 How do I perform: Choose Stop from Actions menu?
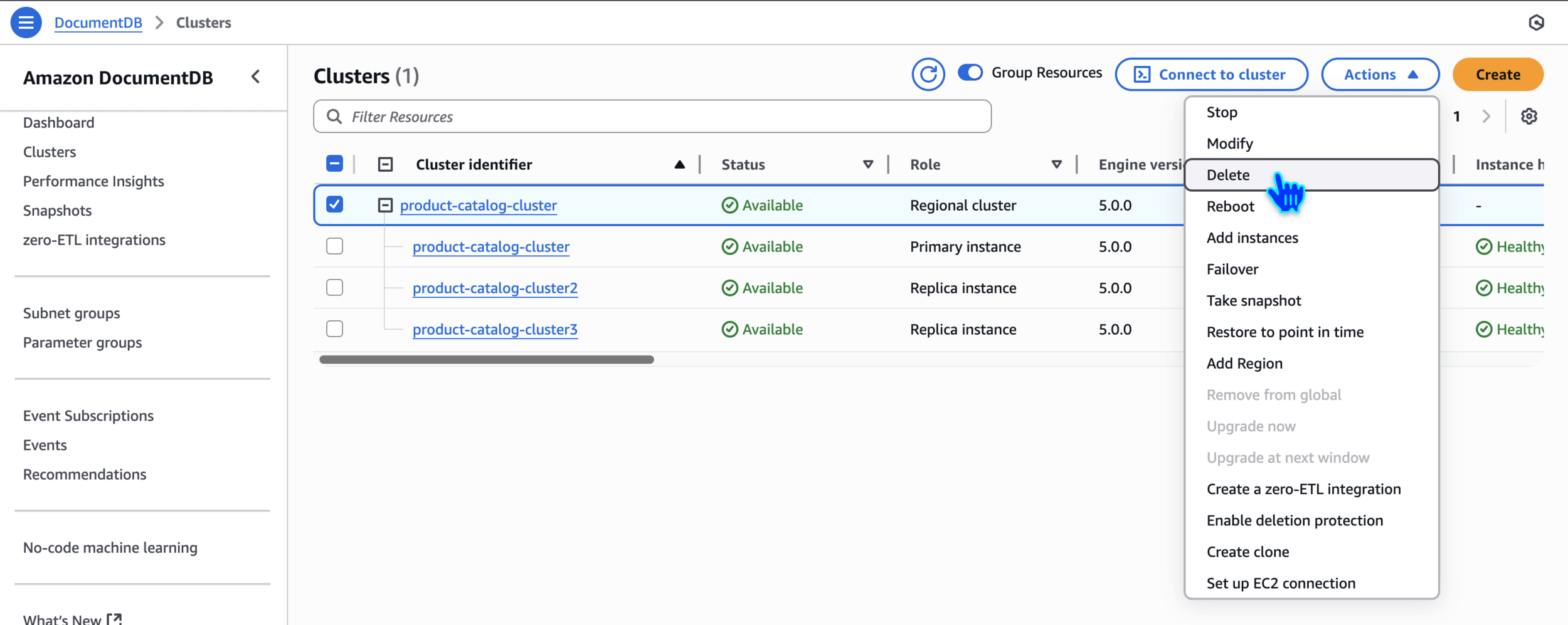(x=1311, y=112)
